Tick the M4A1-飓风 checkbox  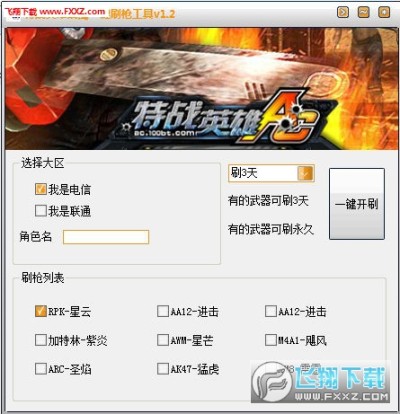(270, 340)
